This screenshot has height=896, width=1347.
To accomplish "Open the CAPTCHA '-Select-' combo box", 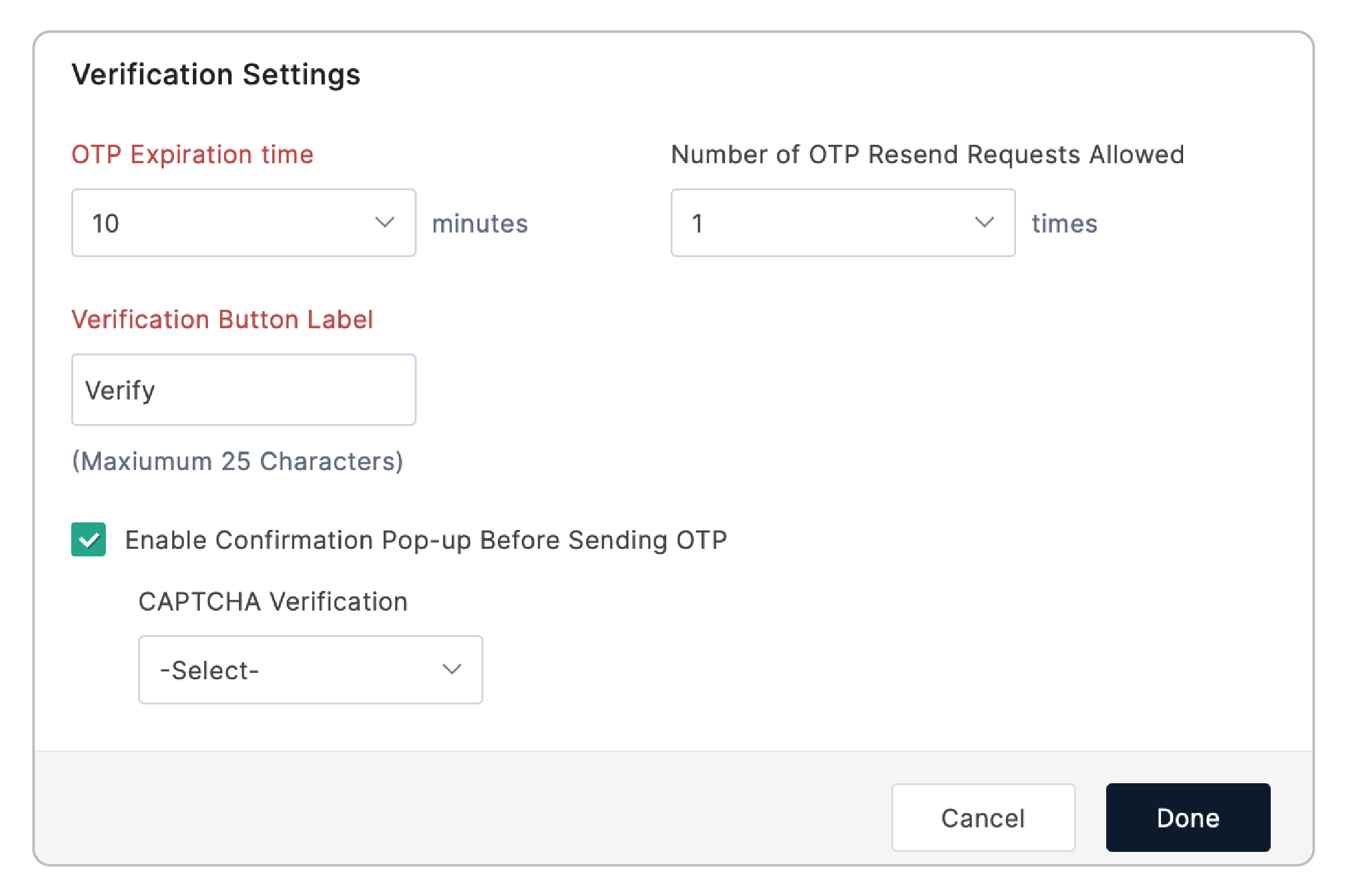I will (x=310, y=670).
